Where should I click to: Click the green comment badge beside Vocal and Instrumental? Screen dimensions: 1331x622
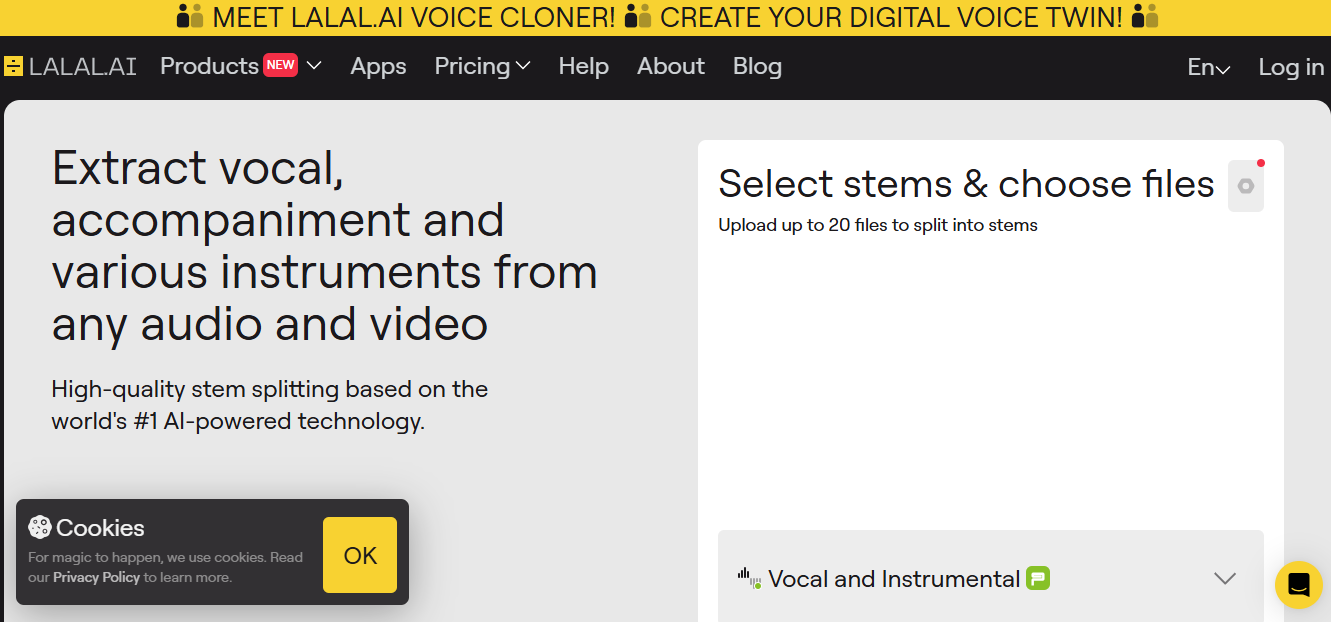pos(1038,578)
